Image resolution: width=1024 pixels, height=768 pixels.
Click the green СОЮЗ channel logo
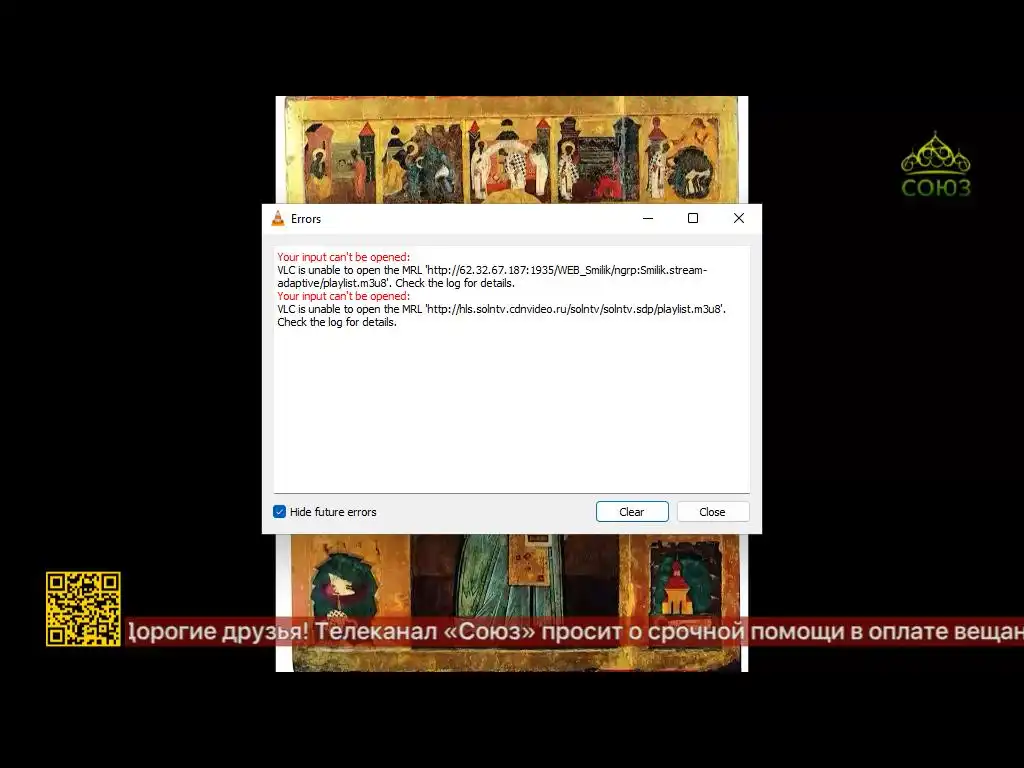(936, 165)
